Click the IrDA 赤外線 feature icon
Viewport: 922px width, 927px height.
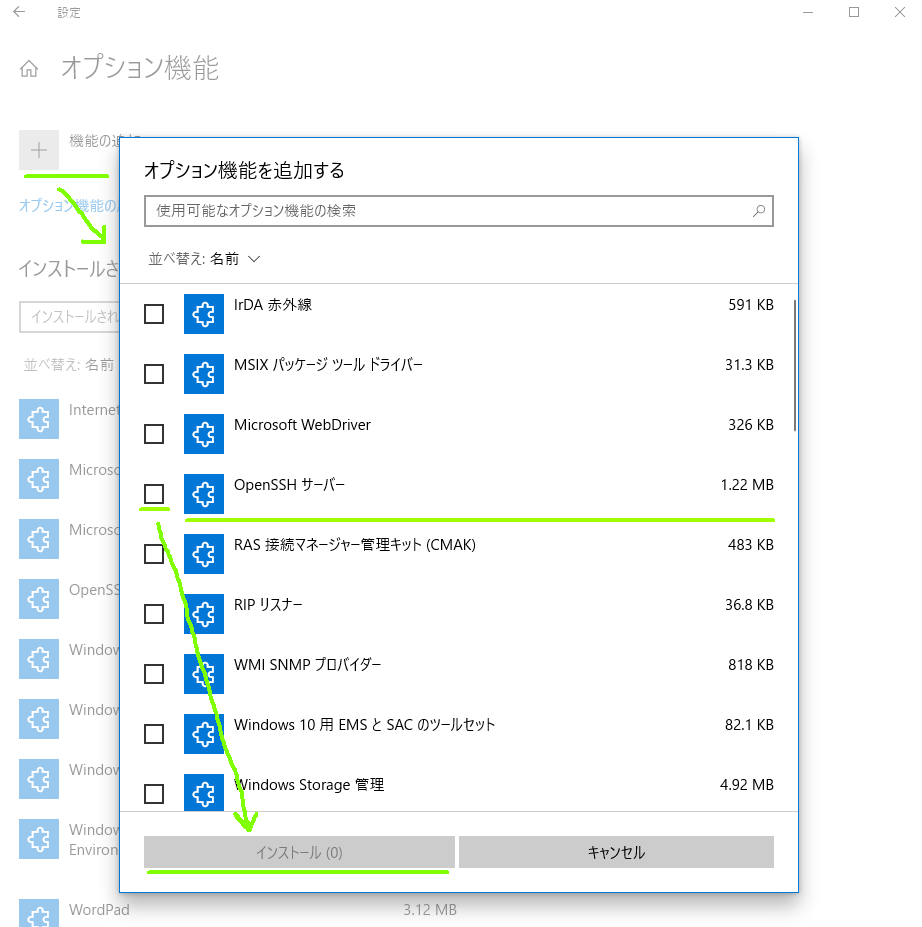pos(204,314)
